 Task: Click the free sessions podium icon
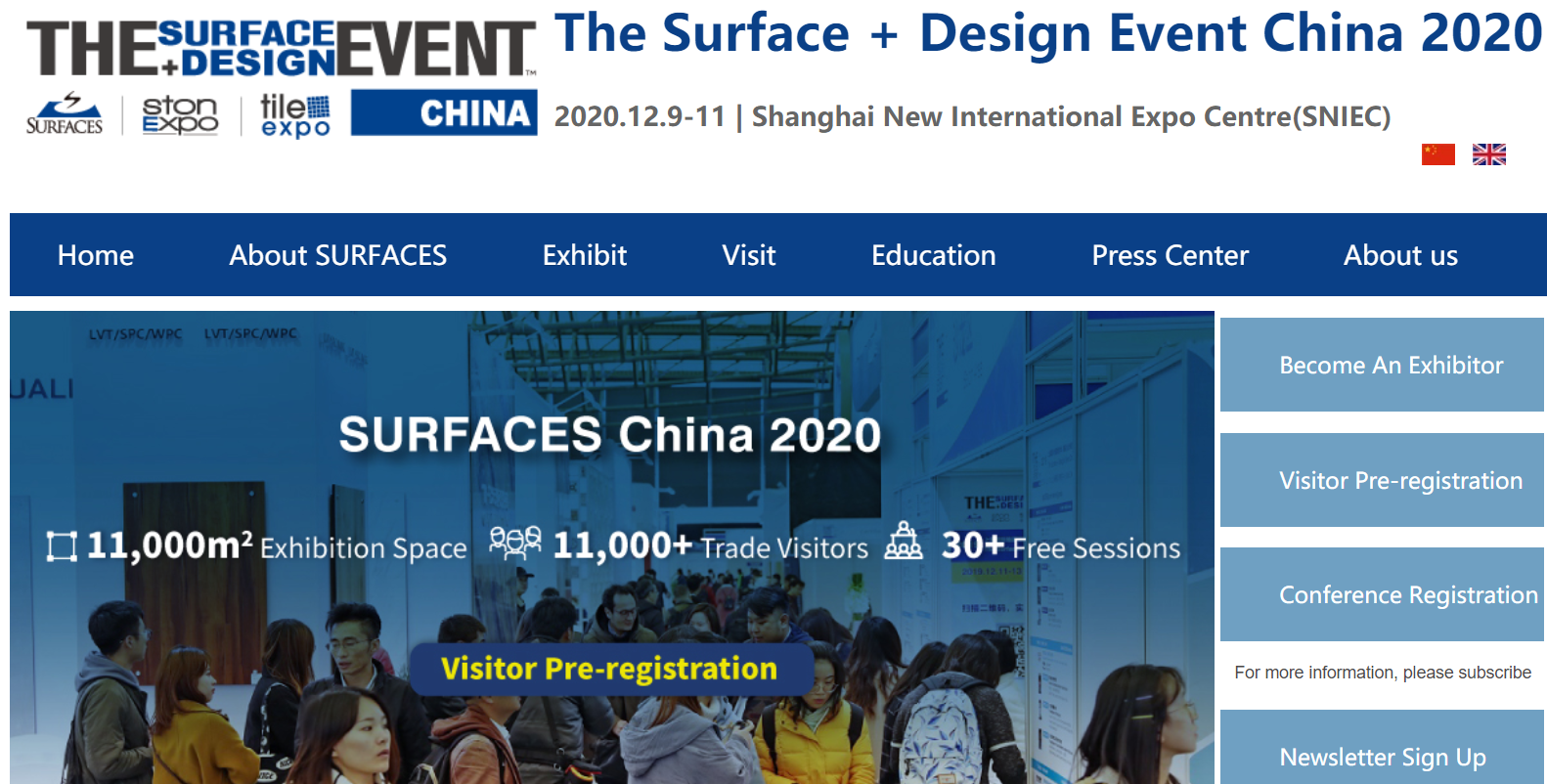pyautogui.click(x=904, y=541)
